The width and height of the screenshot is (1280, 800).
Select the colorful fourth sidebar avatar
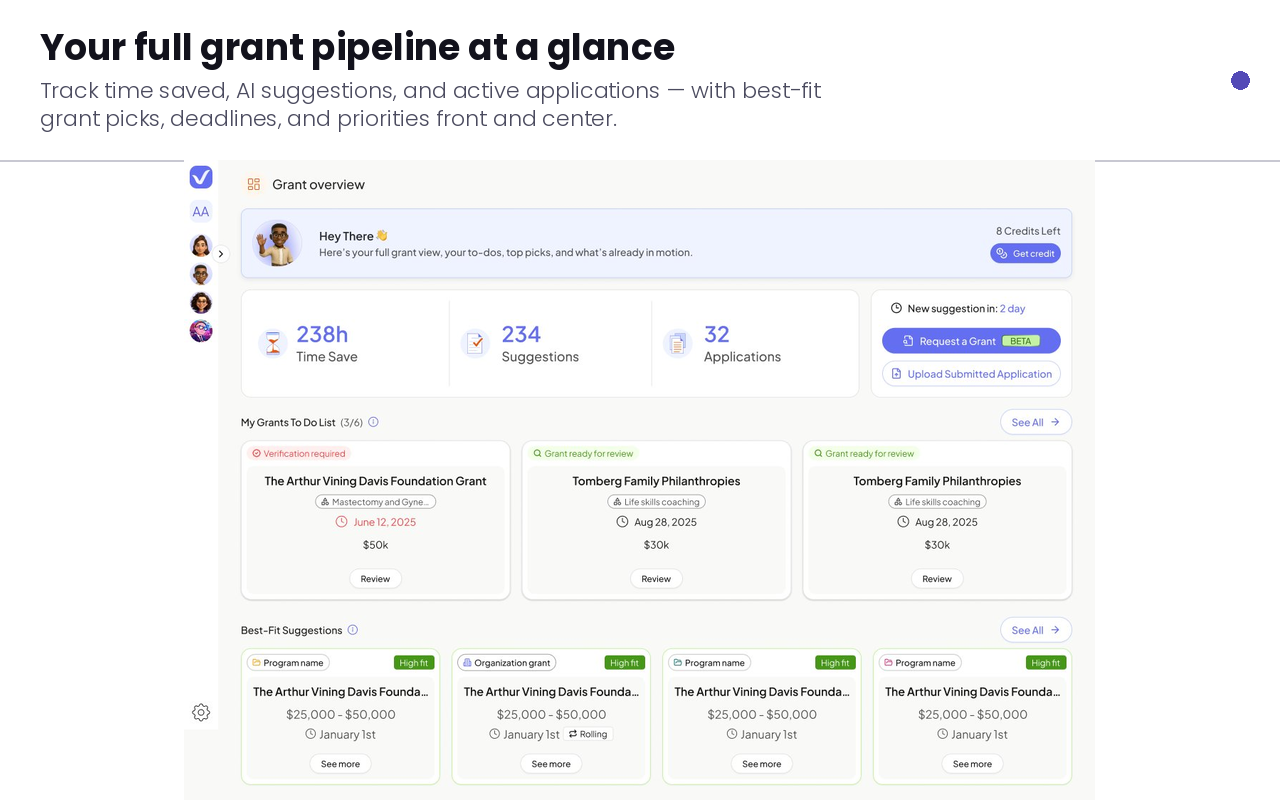(201, 331)
